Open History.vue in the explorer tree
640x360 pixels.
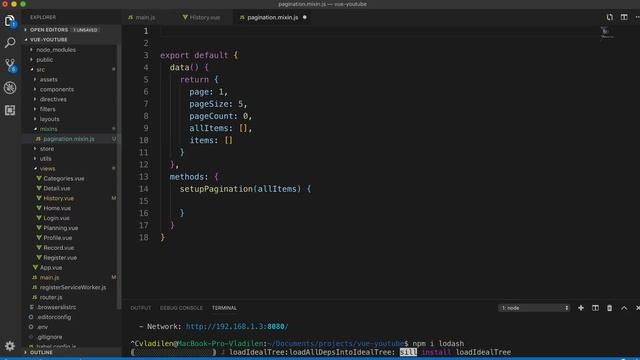[x=58, y=198]
